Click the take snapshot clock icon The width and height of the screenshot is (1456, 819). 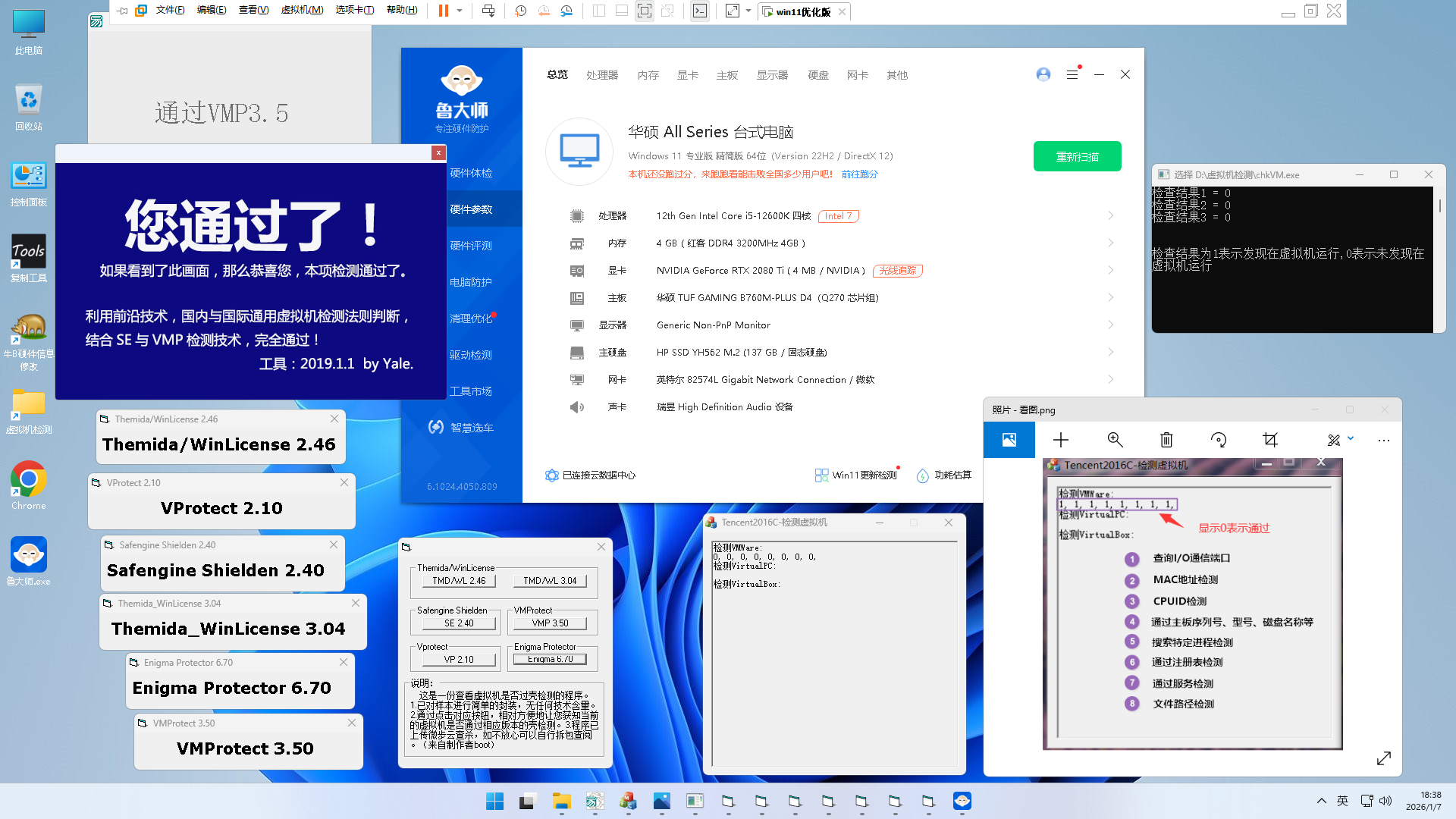tap(520, 11)
